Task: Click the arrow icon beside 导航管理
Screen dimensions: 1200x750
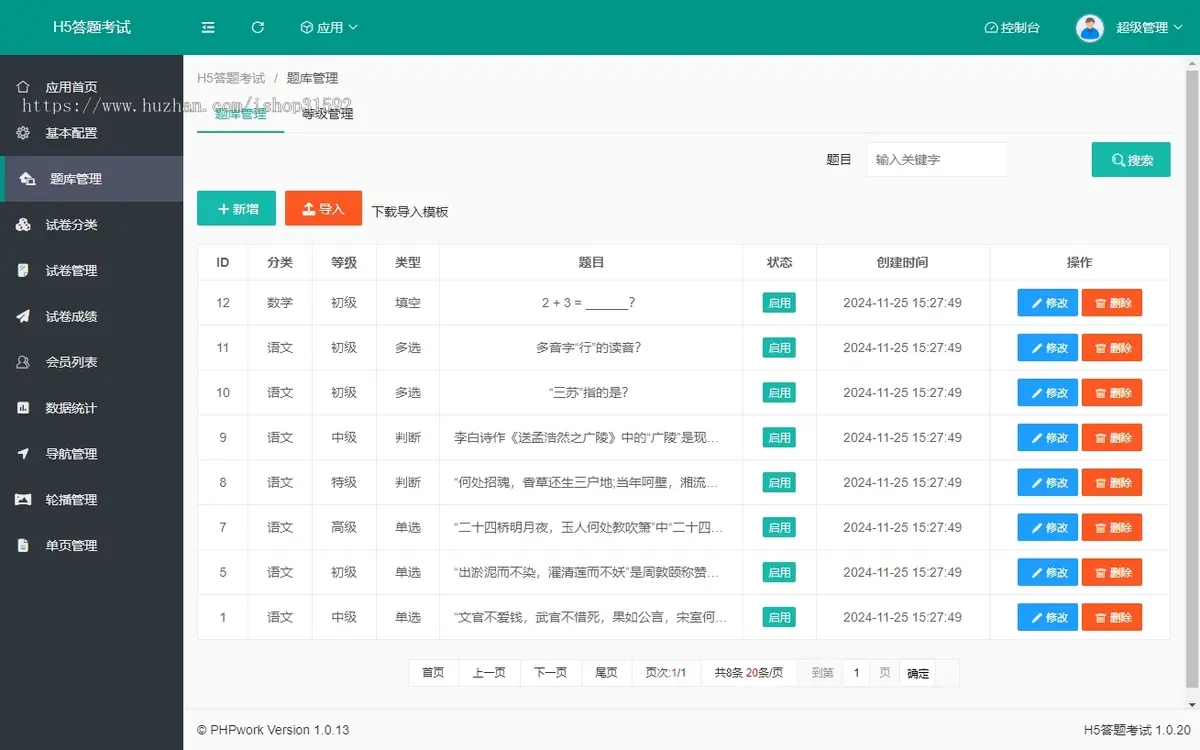Action: point(23,454)
